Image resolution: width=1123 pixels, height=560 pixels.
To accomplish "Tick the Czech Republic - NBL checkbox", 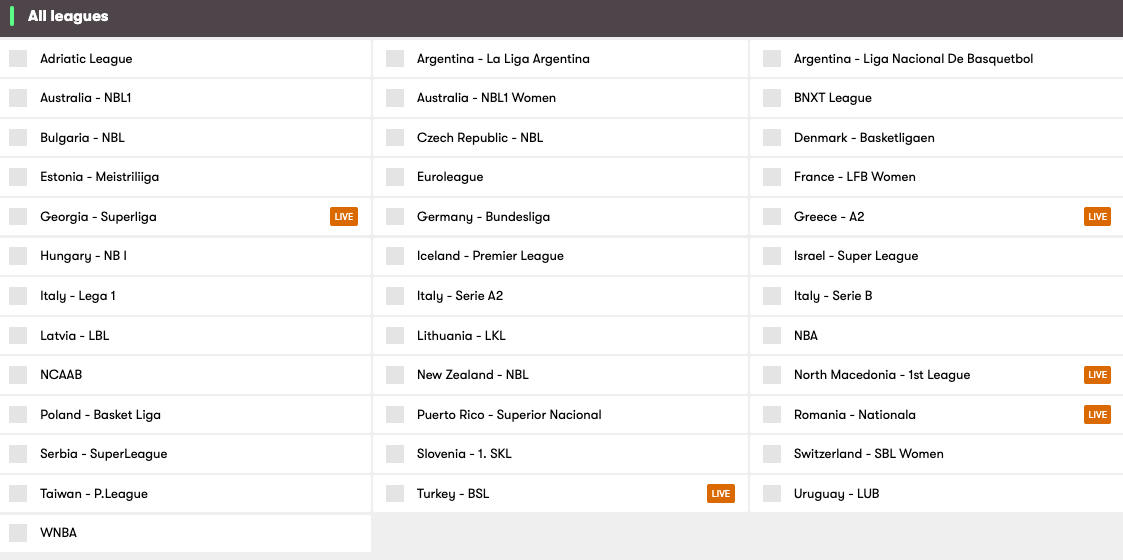I will coord(395,137).
